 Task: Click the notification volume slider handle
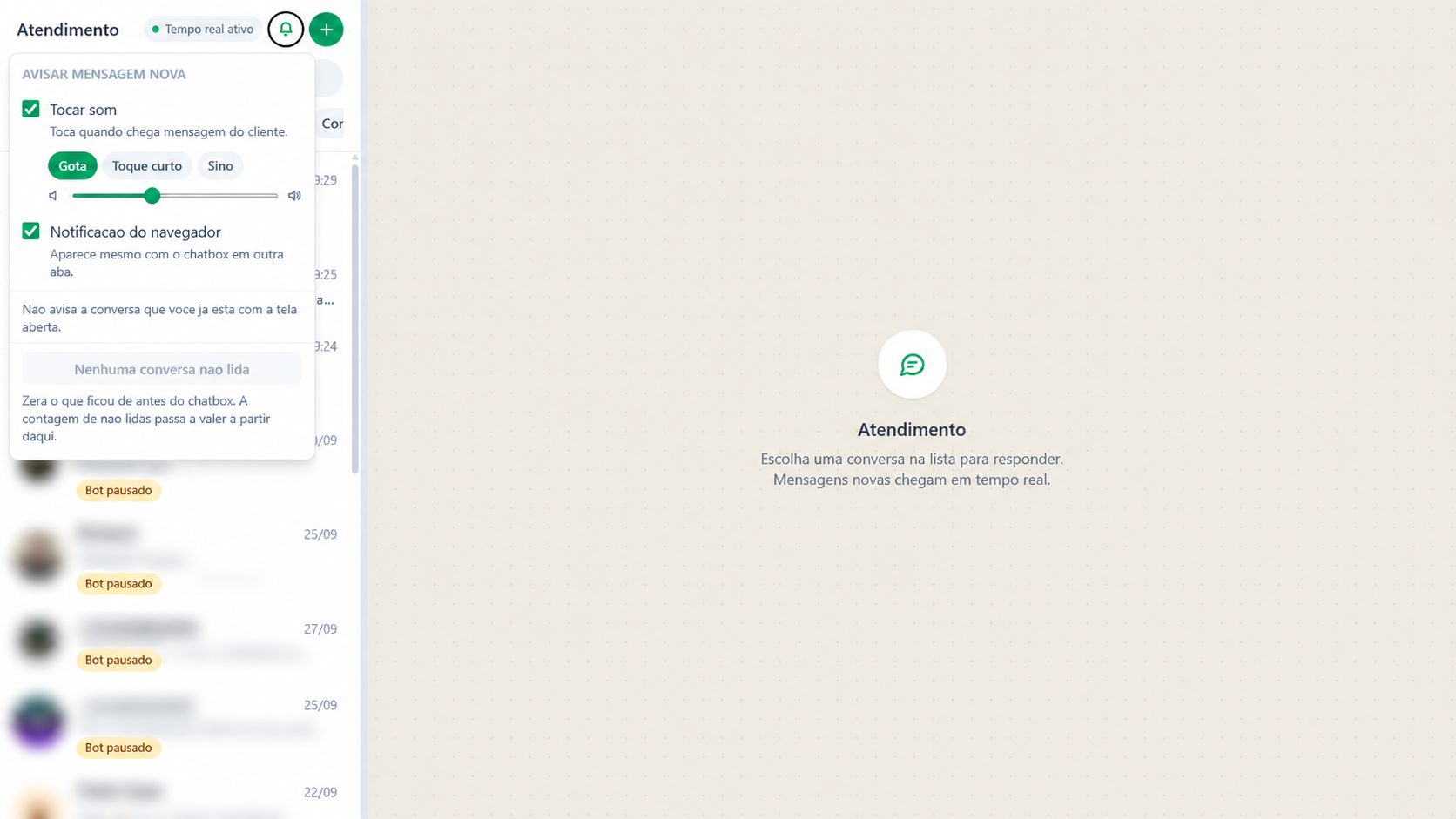pyautogui.click(x=152, y=196)
